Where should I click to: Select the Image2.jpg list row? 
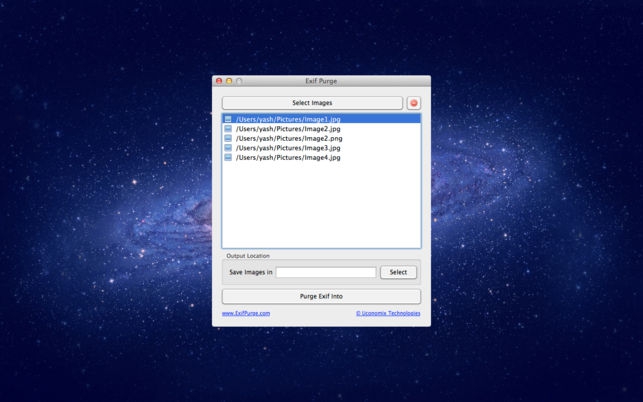point(322,129)
